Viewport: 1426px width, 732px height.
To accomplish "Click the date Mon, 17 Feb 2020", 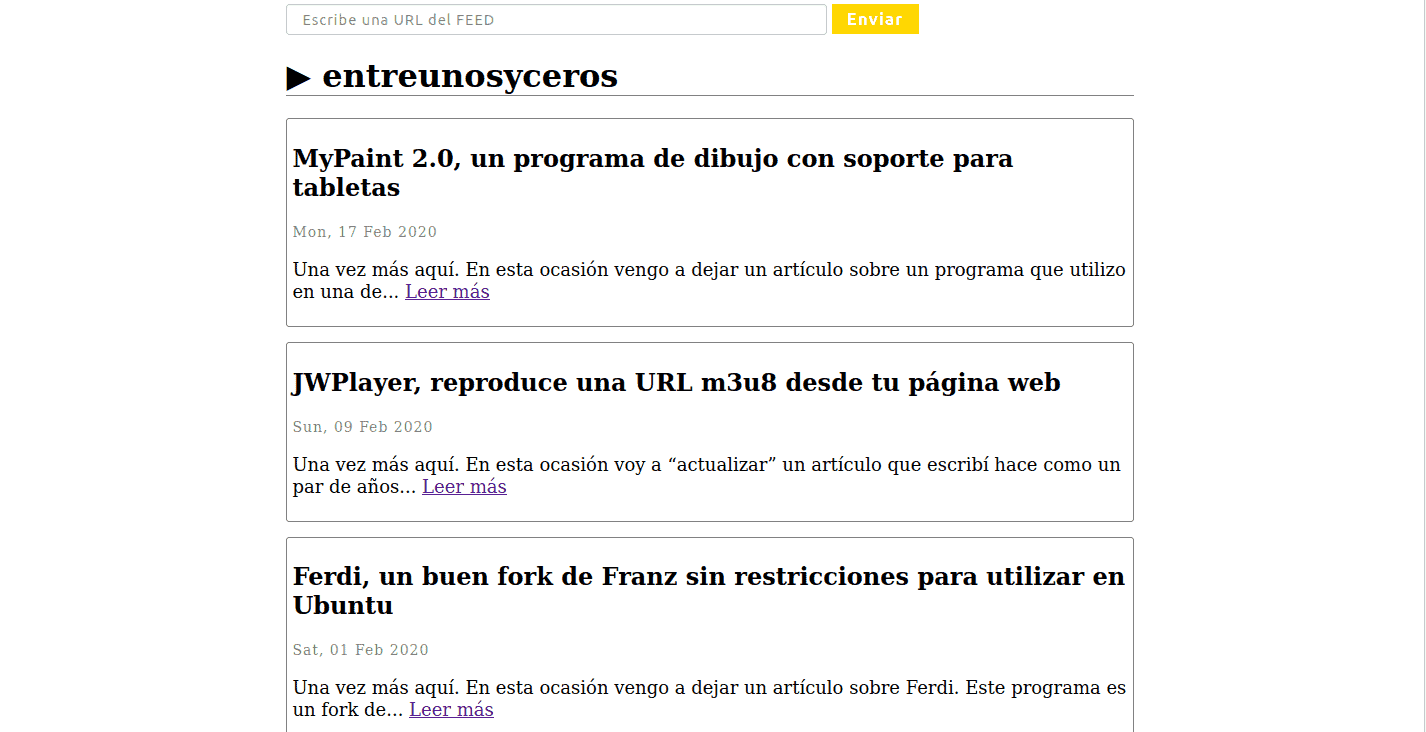I will point(364,231).
